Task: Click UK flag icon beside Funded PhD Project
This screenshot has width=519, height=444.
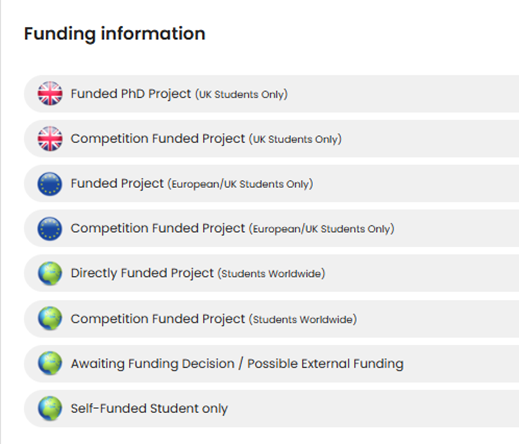Action: tap(50, 94)
